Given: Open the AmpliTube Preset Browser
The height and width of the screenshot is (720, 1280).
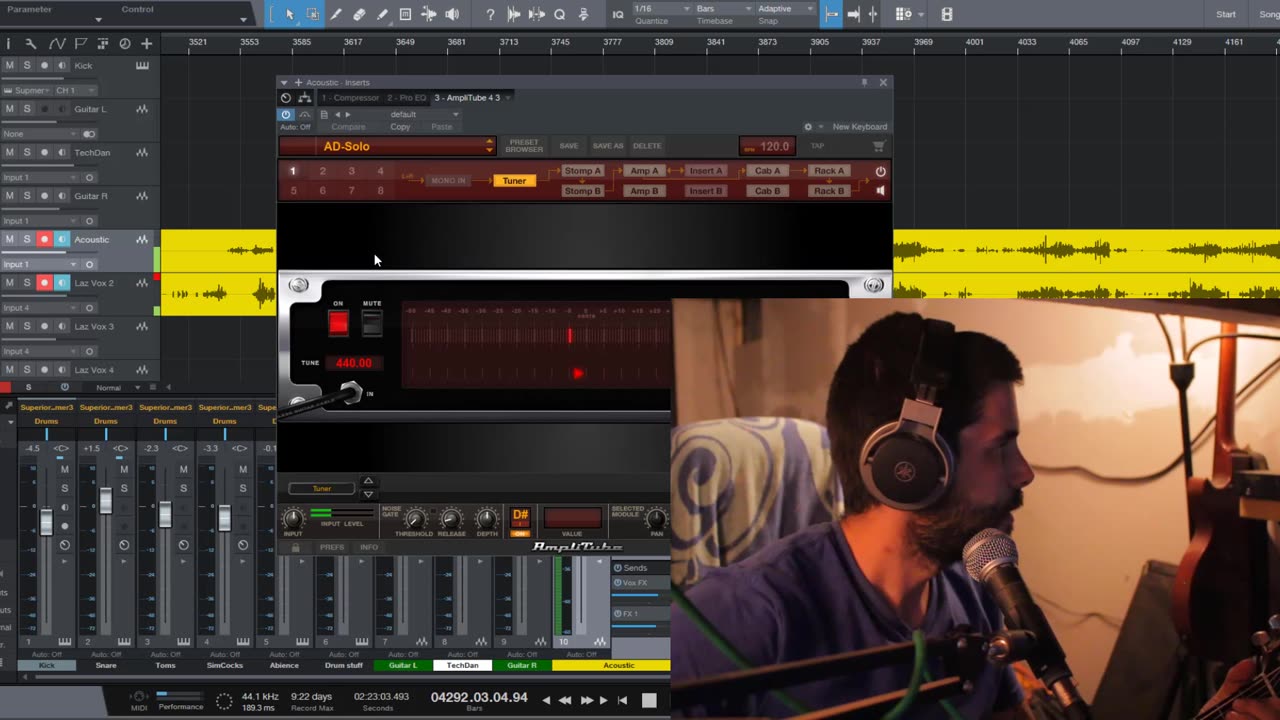Looking at the screenshot, I should (x=524, y=146).
